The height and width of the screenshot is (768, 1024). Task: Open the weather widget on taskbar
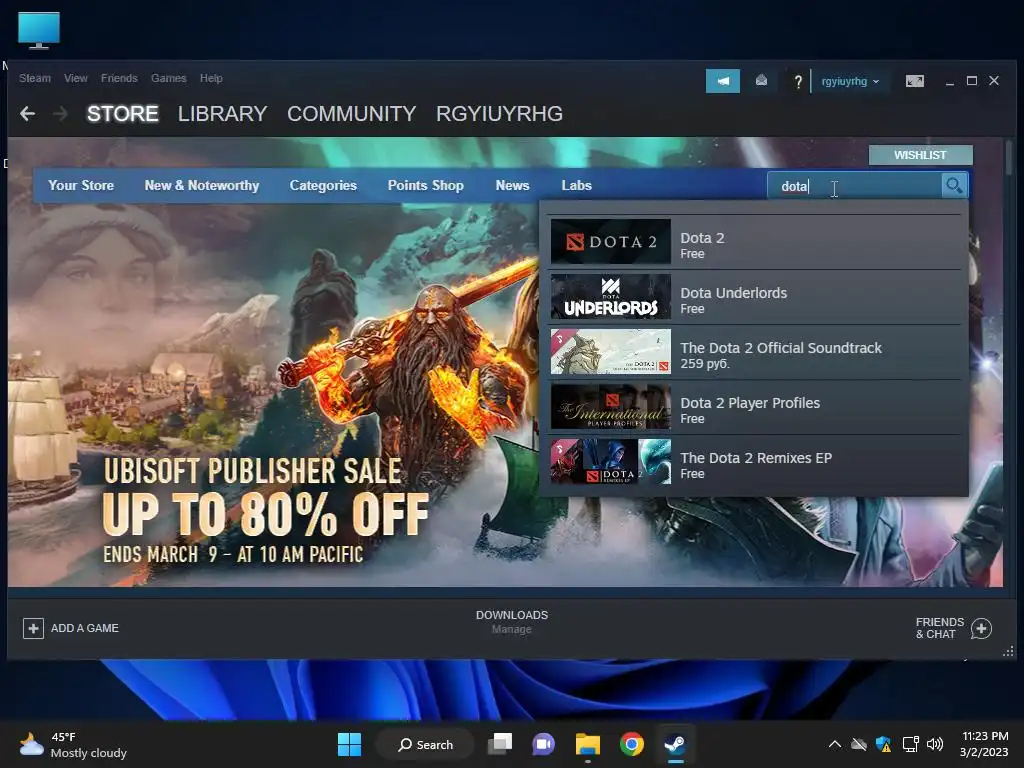coord(72,745)
